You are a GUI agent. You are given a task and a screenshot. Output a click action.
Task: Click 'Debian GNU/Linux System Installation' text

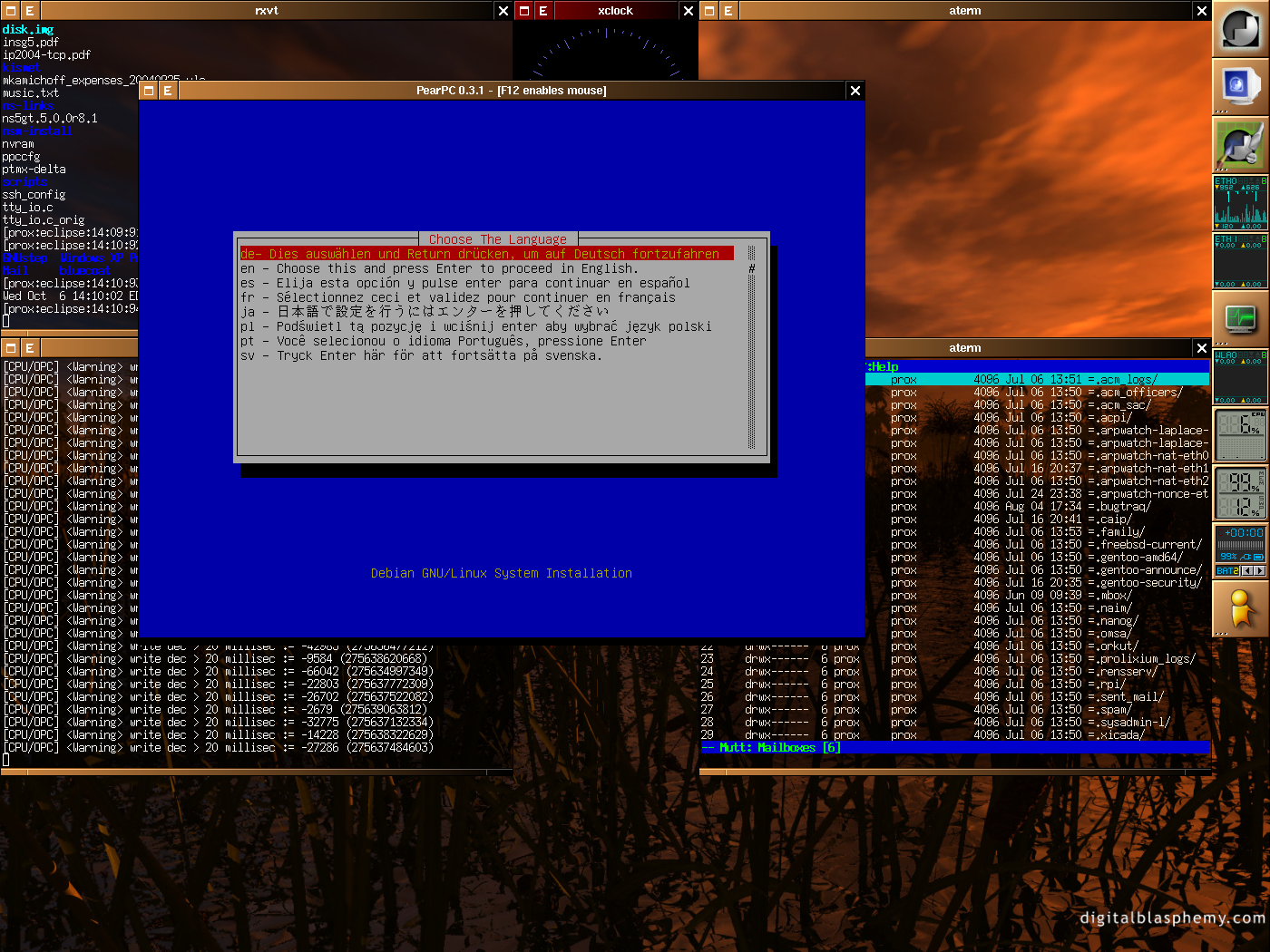click(502, 573)
